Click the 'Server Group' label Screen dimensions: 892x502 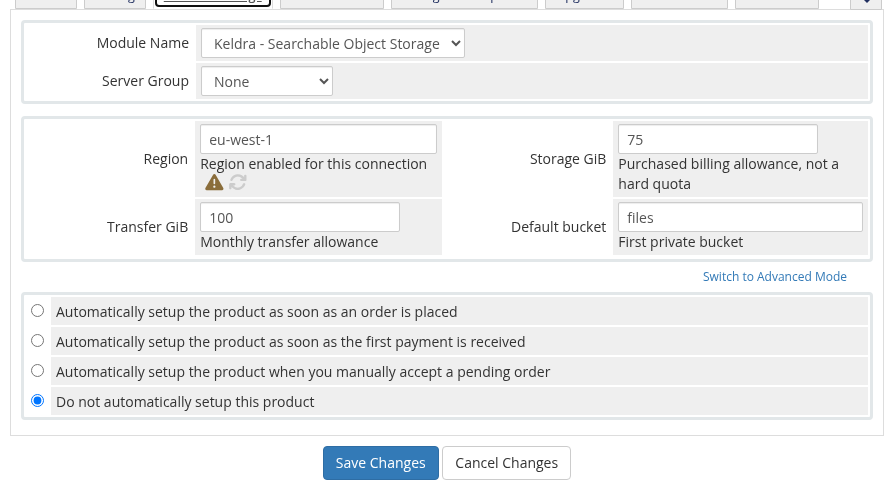145,81
